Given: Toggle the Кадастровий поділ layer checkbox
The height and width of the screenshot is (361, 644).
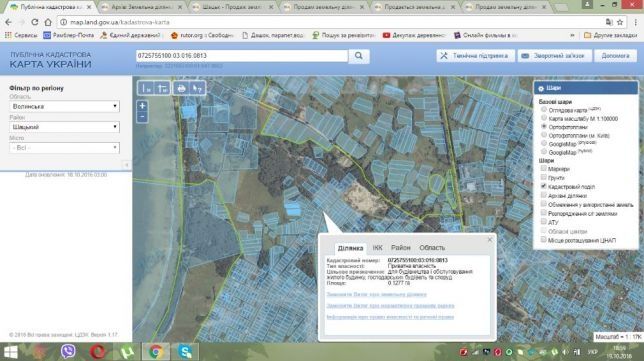Looking at the screenshot, I should click(544, 186).
